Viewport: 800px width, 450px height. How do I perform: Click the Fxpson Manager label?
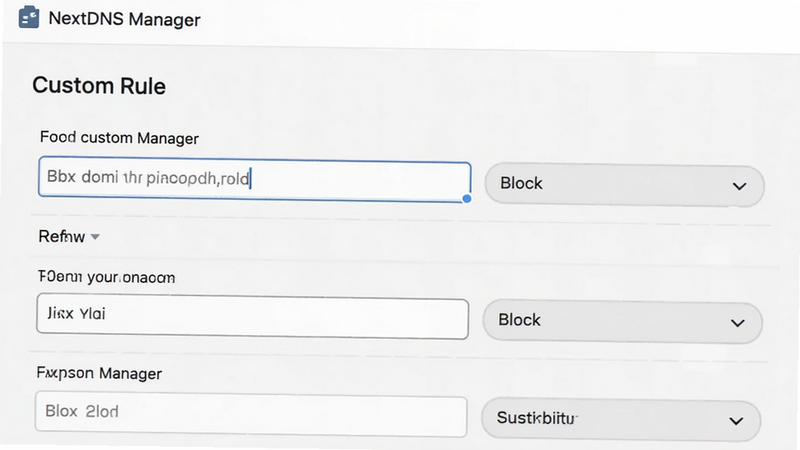pos(99,373)
